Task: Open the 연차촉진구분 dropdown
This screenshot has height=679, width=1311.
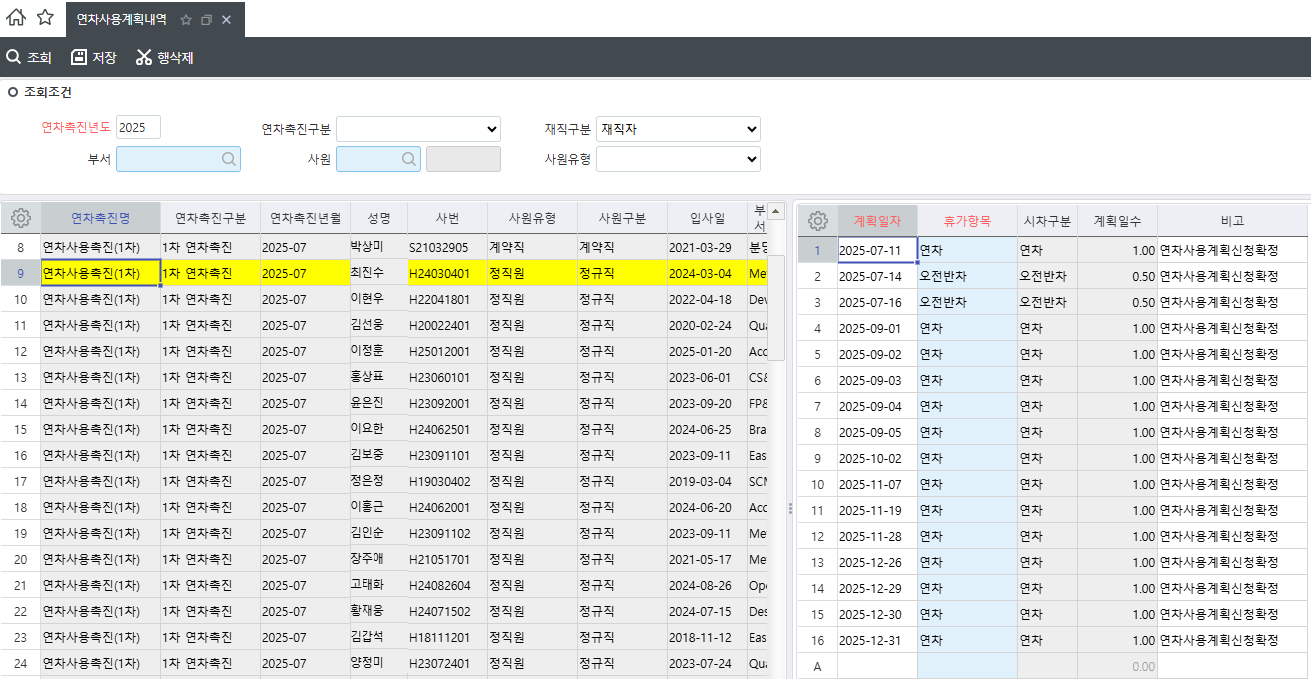Action: pyautogui.click(x=418, y=128)
